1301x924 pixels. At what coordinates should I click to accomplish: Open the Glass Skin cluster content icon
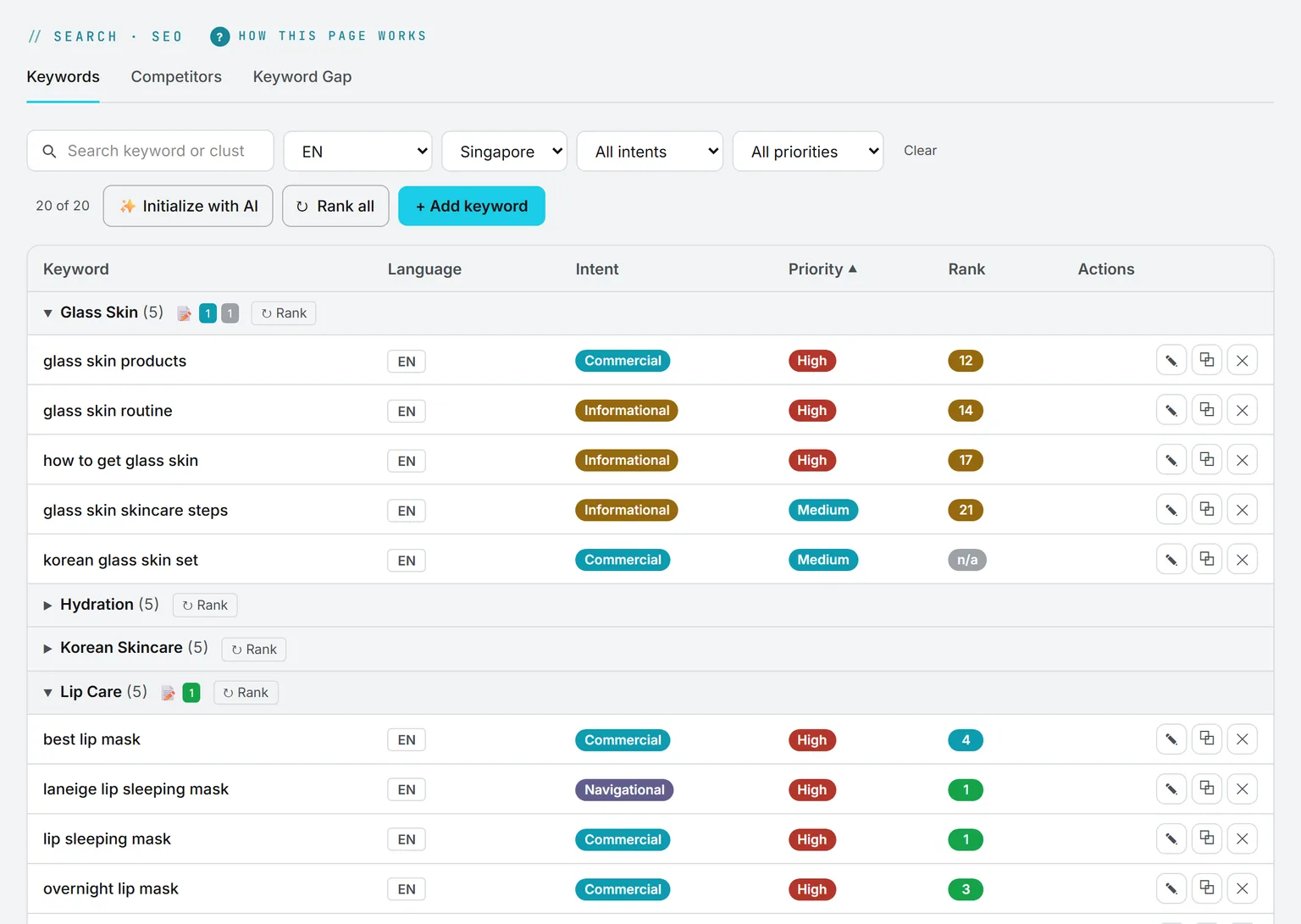tap(184, 313)
